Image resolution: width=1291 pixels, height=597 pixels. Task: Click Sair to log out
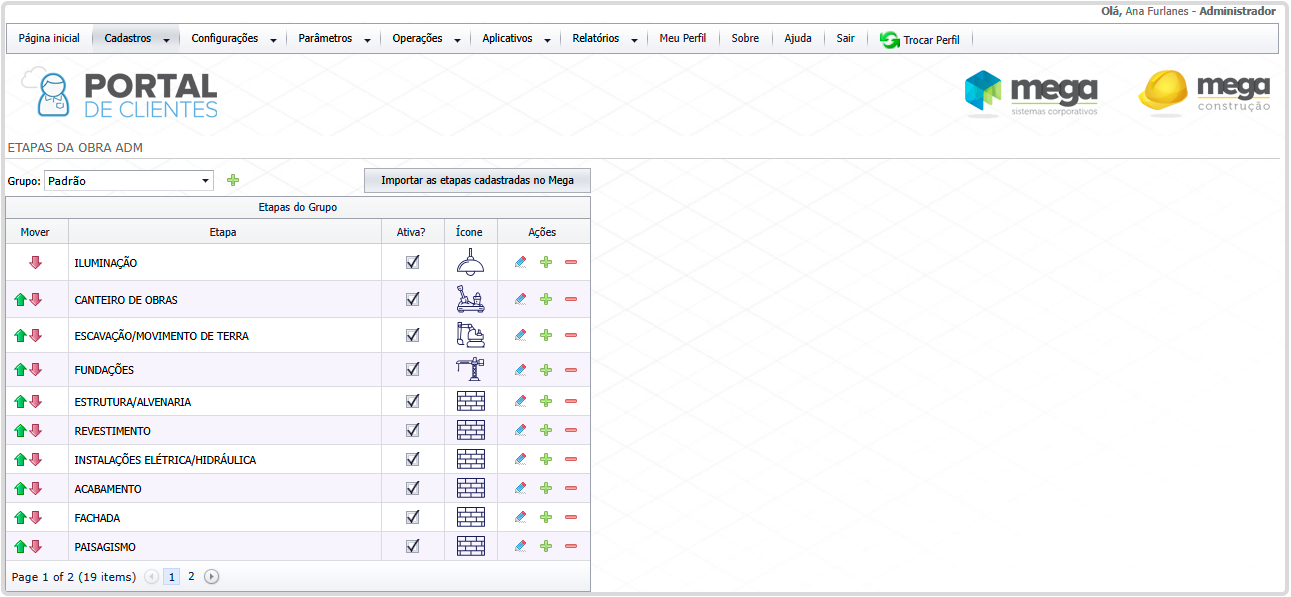pyautogui.click(x=846, y=39)
